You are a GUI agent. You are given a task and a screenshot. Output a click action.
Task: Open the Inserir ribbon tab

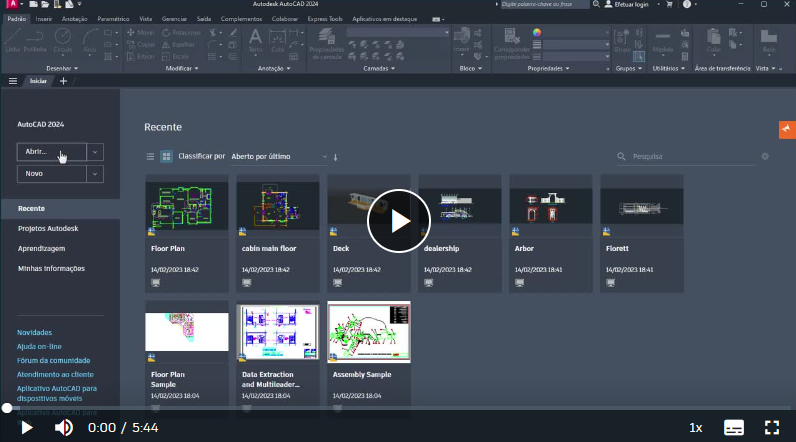point(44,19)
